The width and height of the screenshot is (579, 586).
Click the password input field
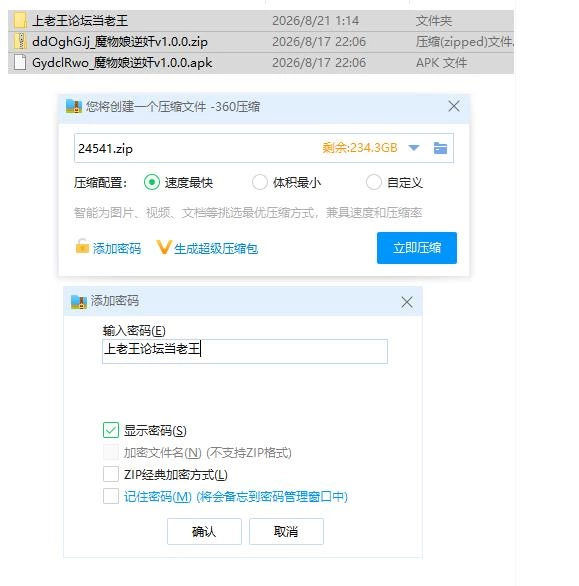(245, 351)
